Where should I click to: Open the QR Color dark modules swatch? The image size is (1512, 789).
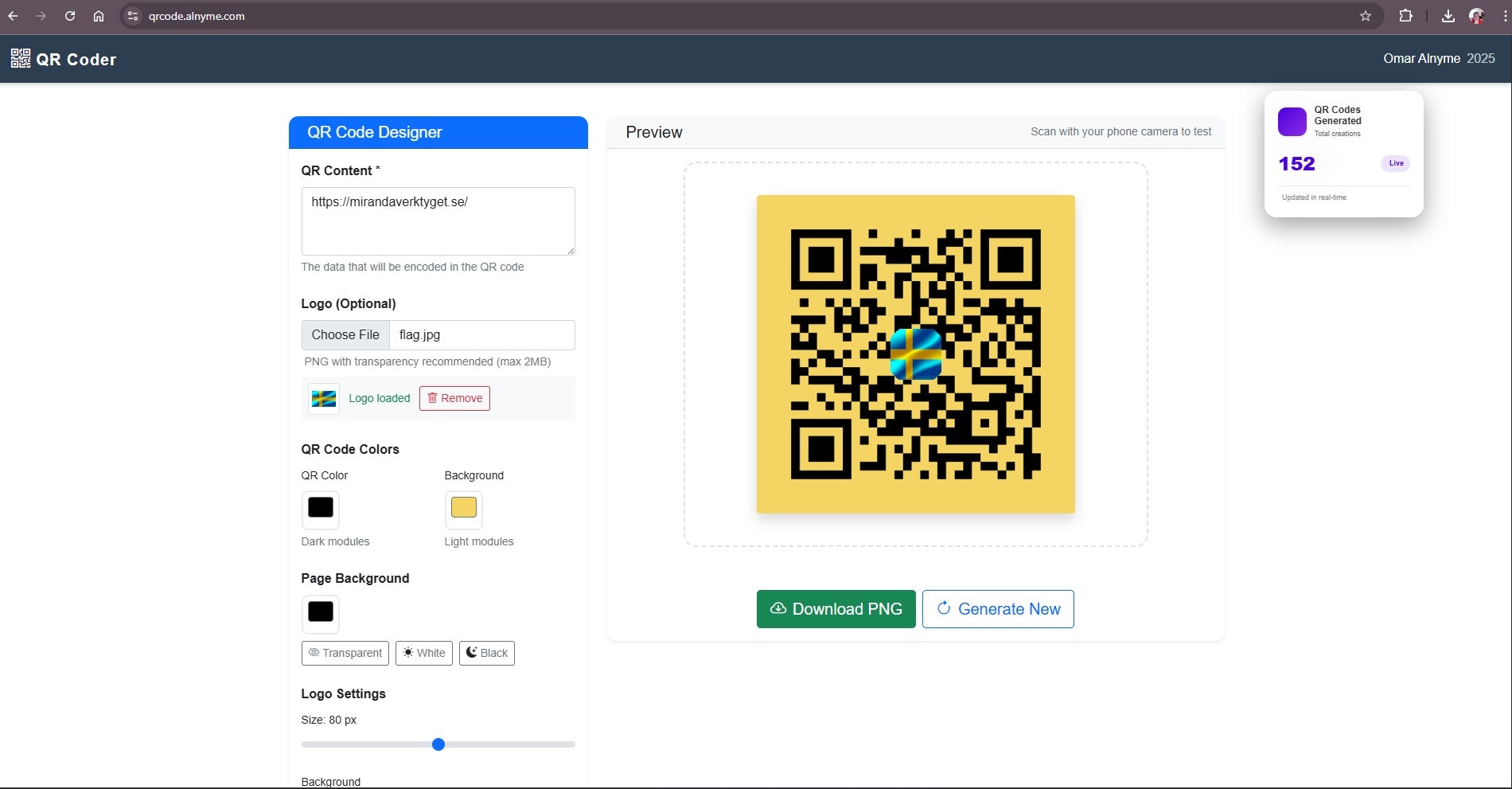[321, 509]
